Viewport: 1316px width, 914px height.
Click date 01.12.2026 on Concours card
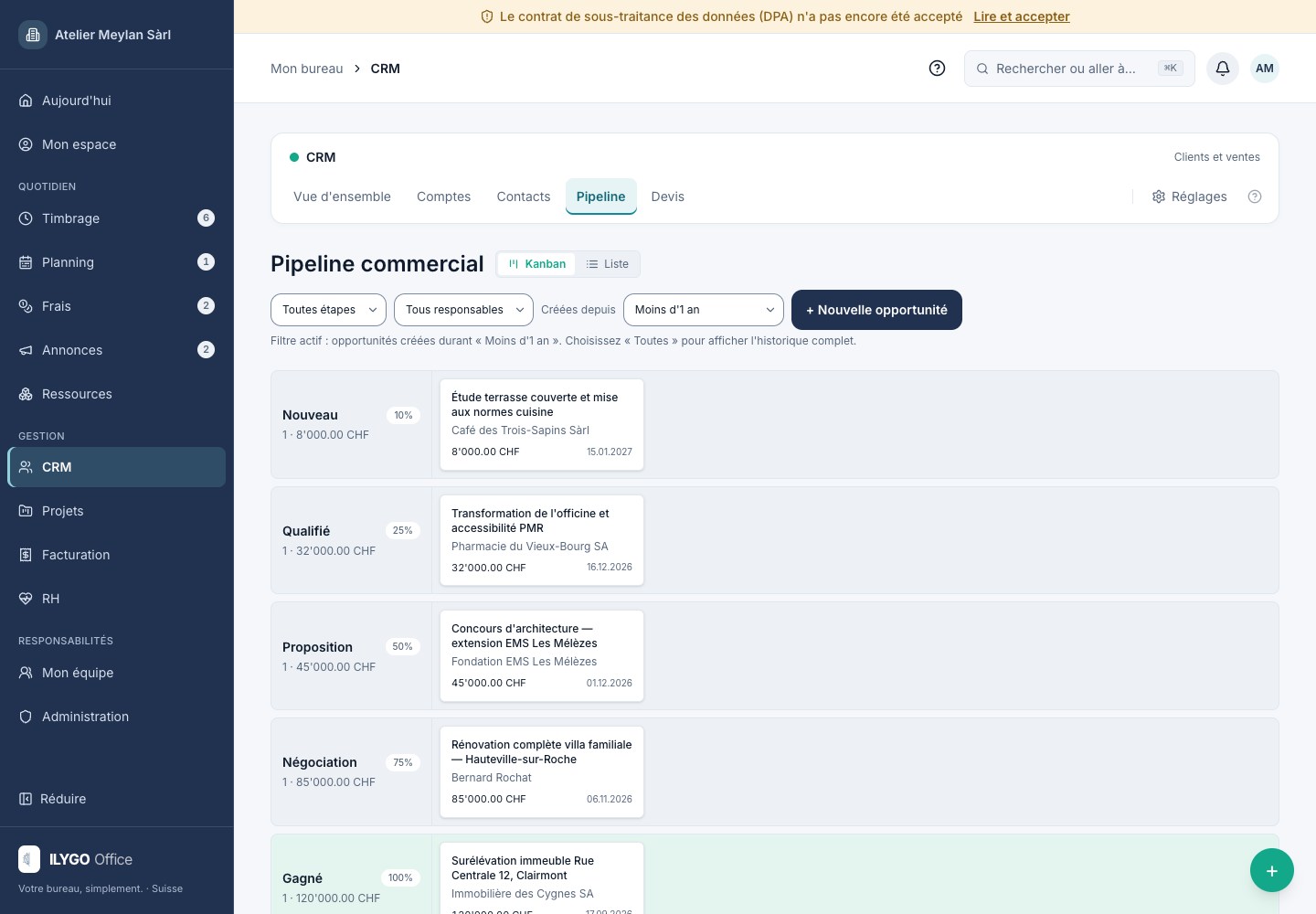[610, 683]
